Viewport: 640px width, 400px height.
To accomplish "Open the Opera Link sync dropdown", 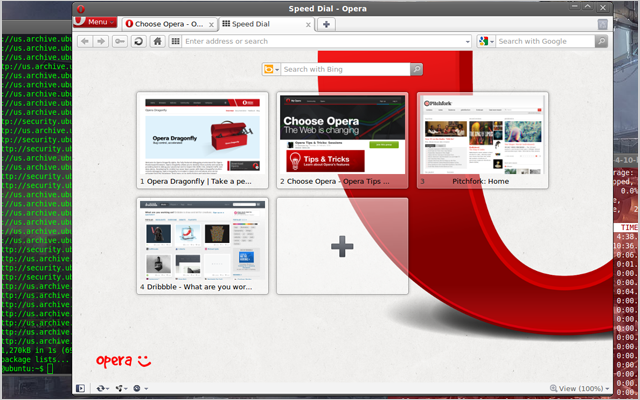I will click(102, 388).
